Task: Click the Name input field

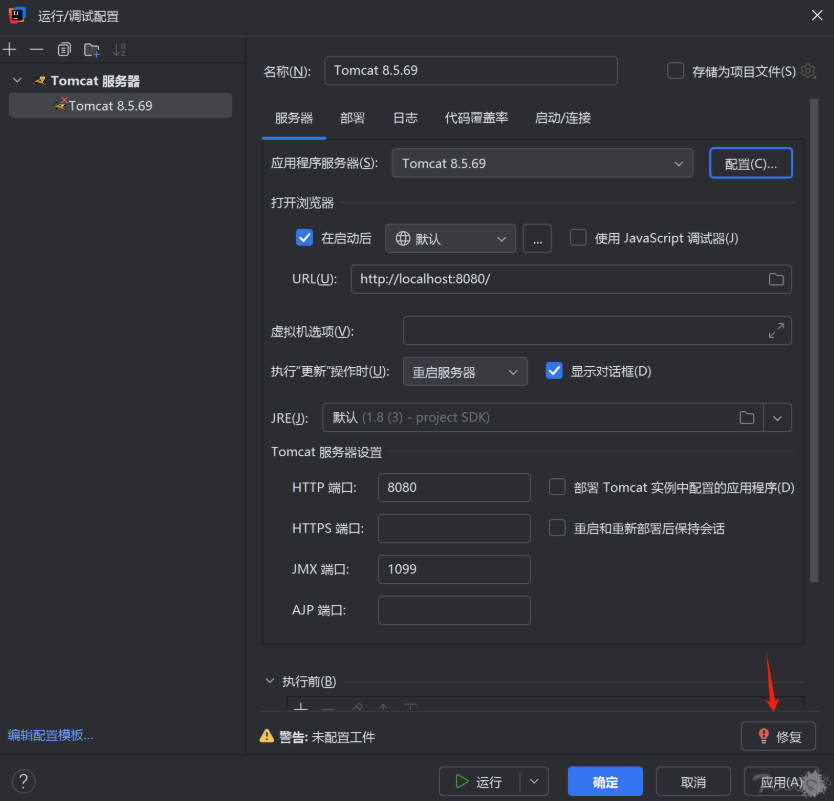Action: click(471, 70)
